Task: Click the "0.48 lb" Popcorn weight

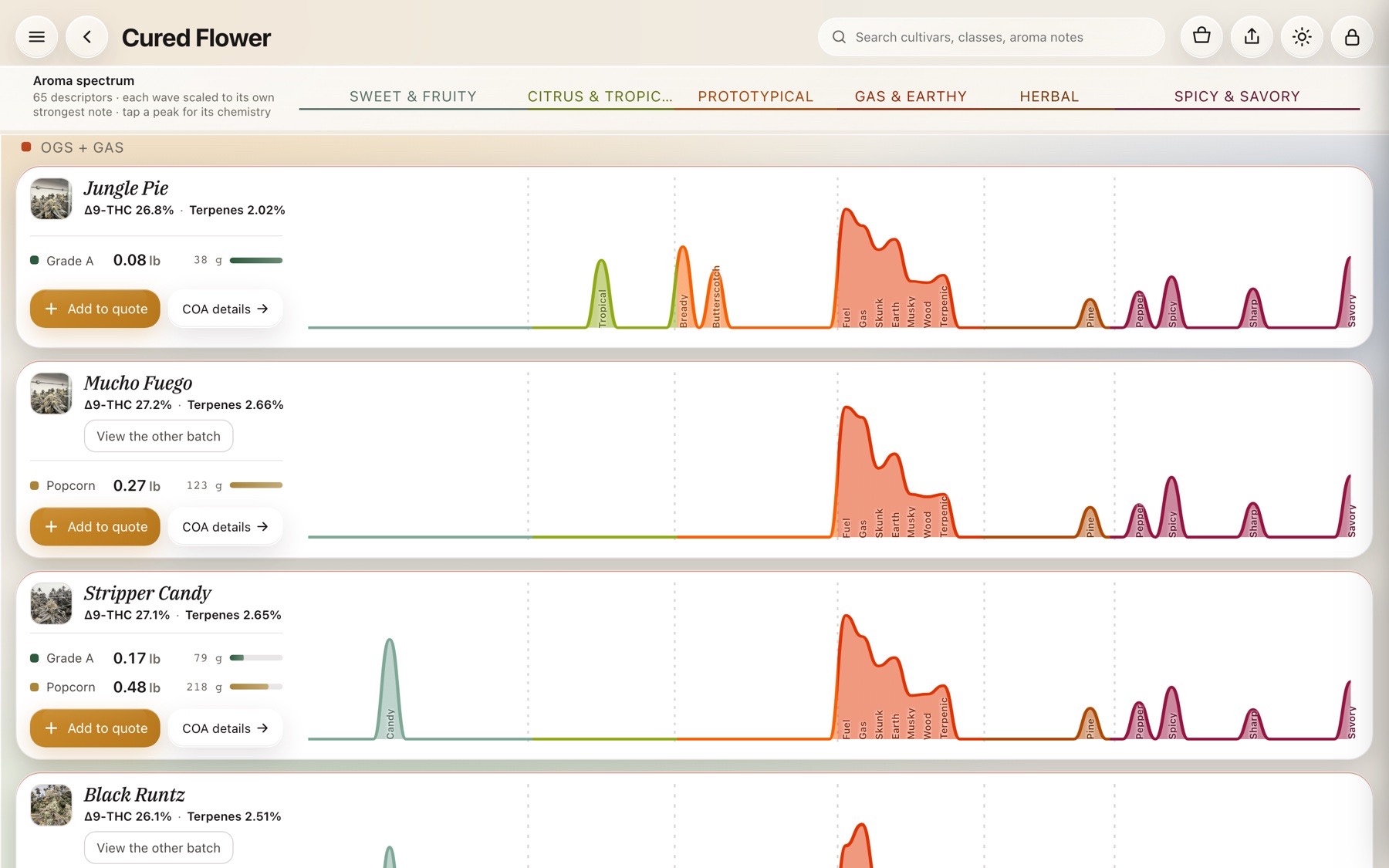Action: tap(137, 687)
